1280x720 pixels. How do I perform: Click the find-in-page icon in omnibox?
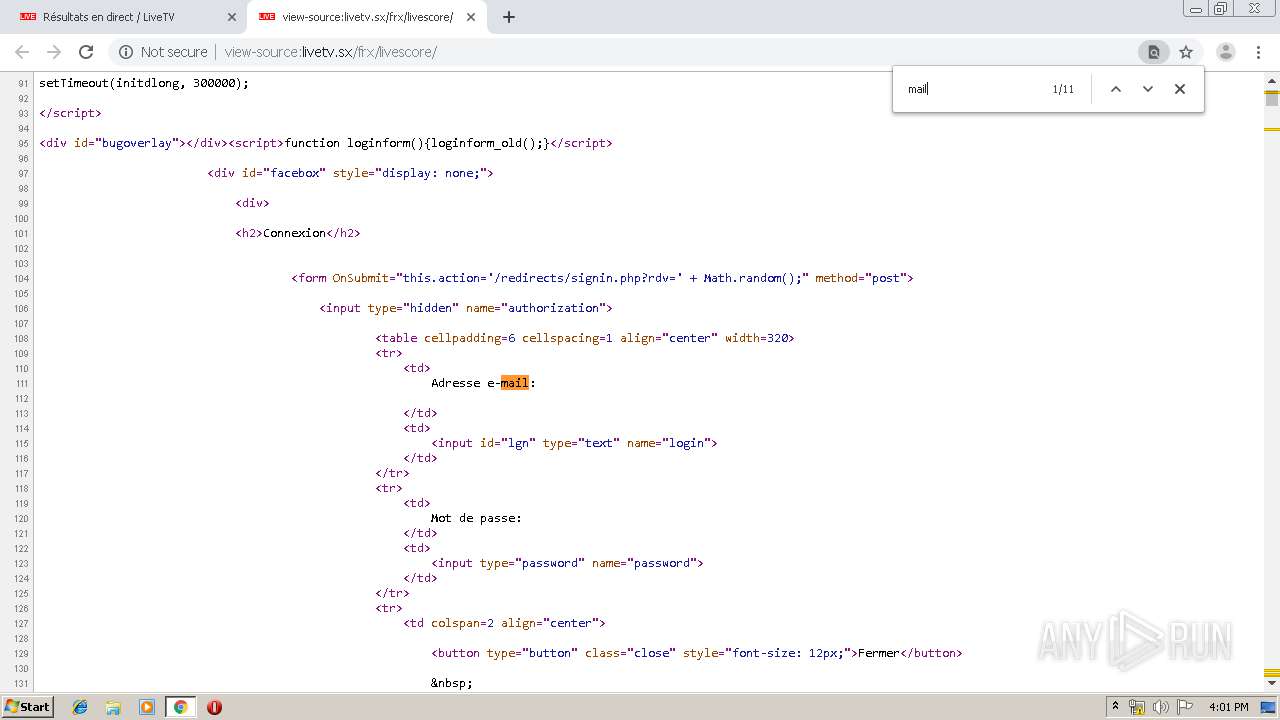[1153, 52]
